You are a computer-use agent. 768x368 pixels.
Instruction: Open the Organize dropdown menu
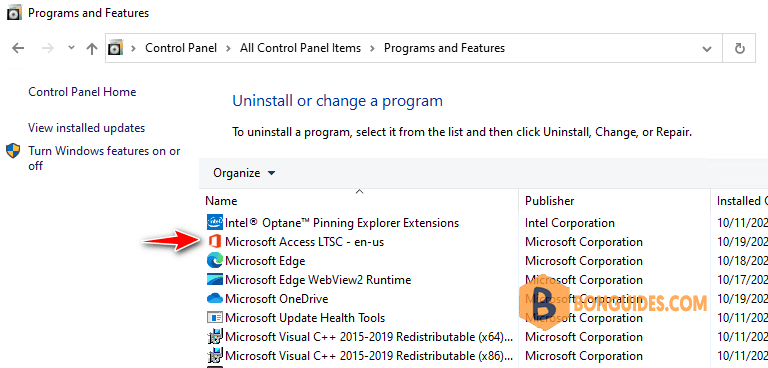(244, 173)
